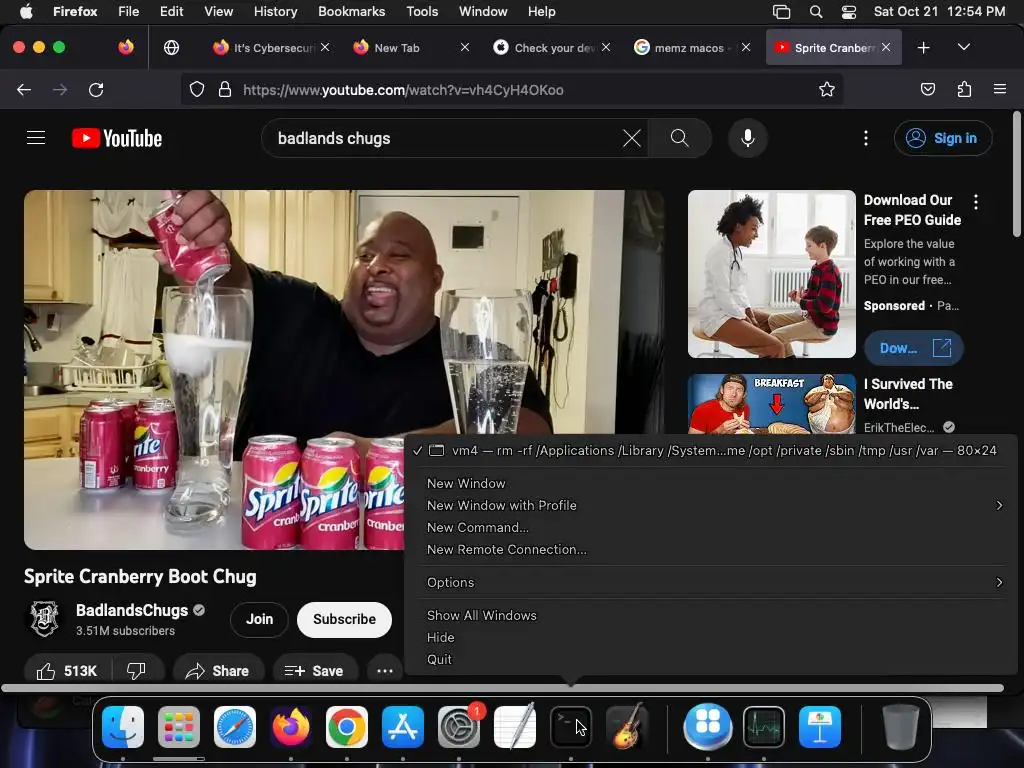Open System Settings with badge in Dock
Image resolution: width=1024 pixels, height=768 pixels.
pos(459,727)
